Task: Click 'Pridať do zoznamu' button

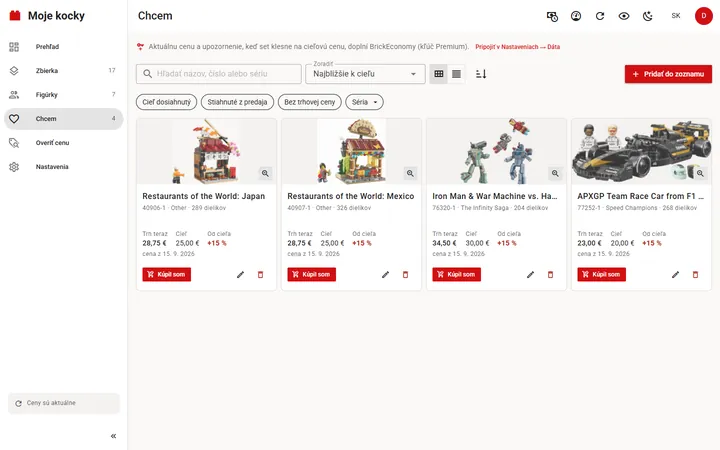Action: 668,74
